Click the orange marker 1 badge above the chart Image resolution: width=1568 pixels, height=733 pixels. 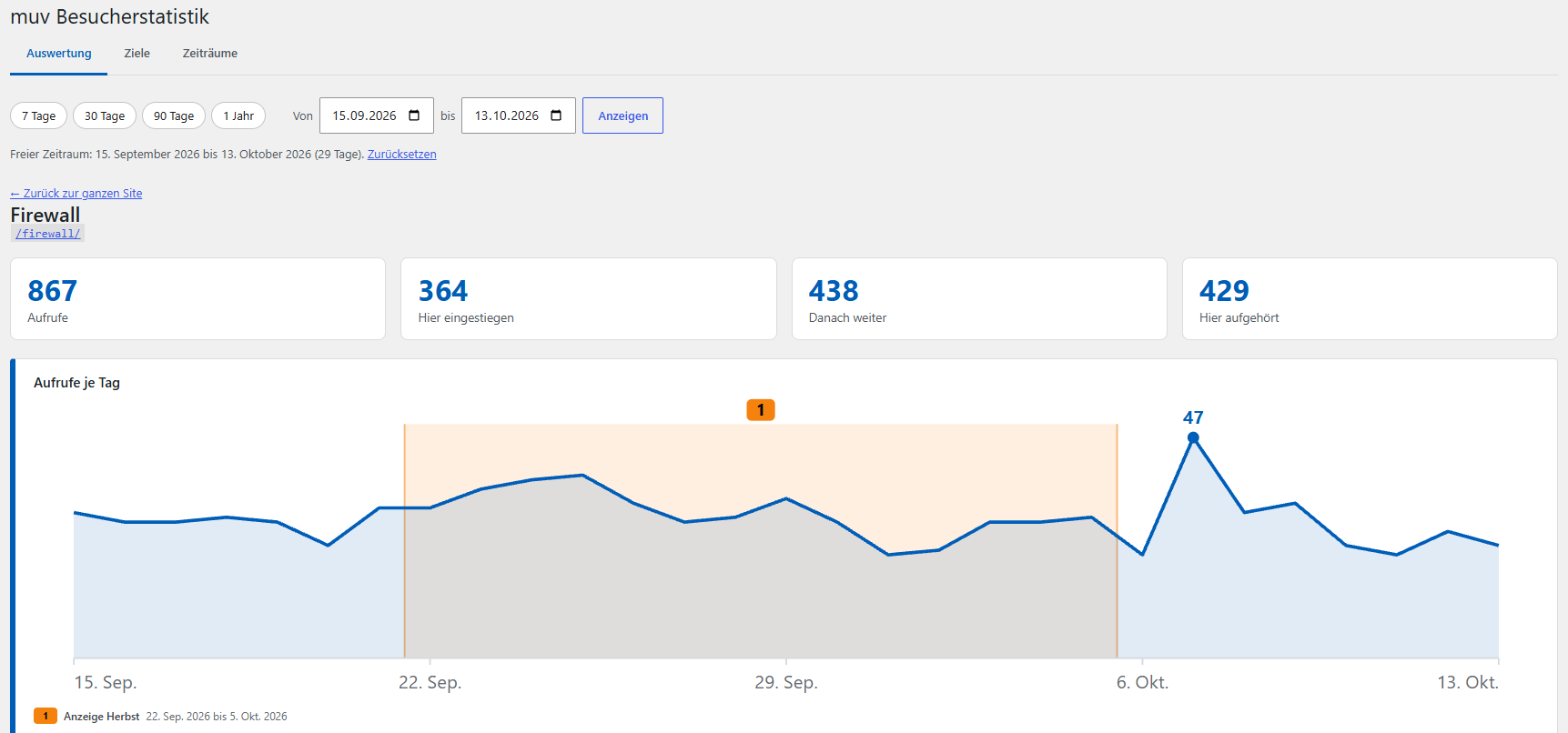click(761, 410)
